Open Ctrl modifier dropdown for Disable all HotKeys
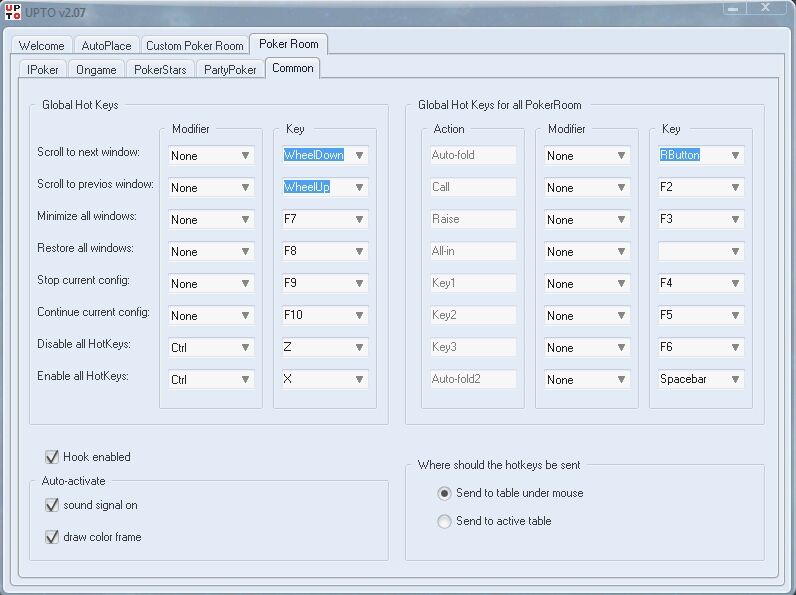The width and height of the screenshot is (796, 595). point(211,347)
